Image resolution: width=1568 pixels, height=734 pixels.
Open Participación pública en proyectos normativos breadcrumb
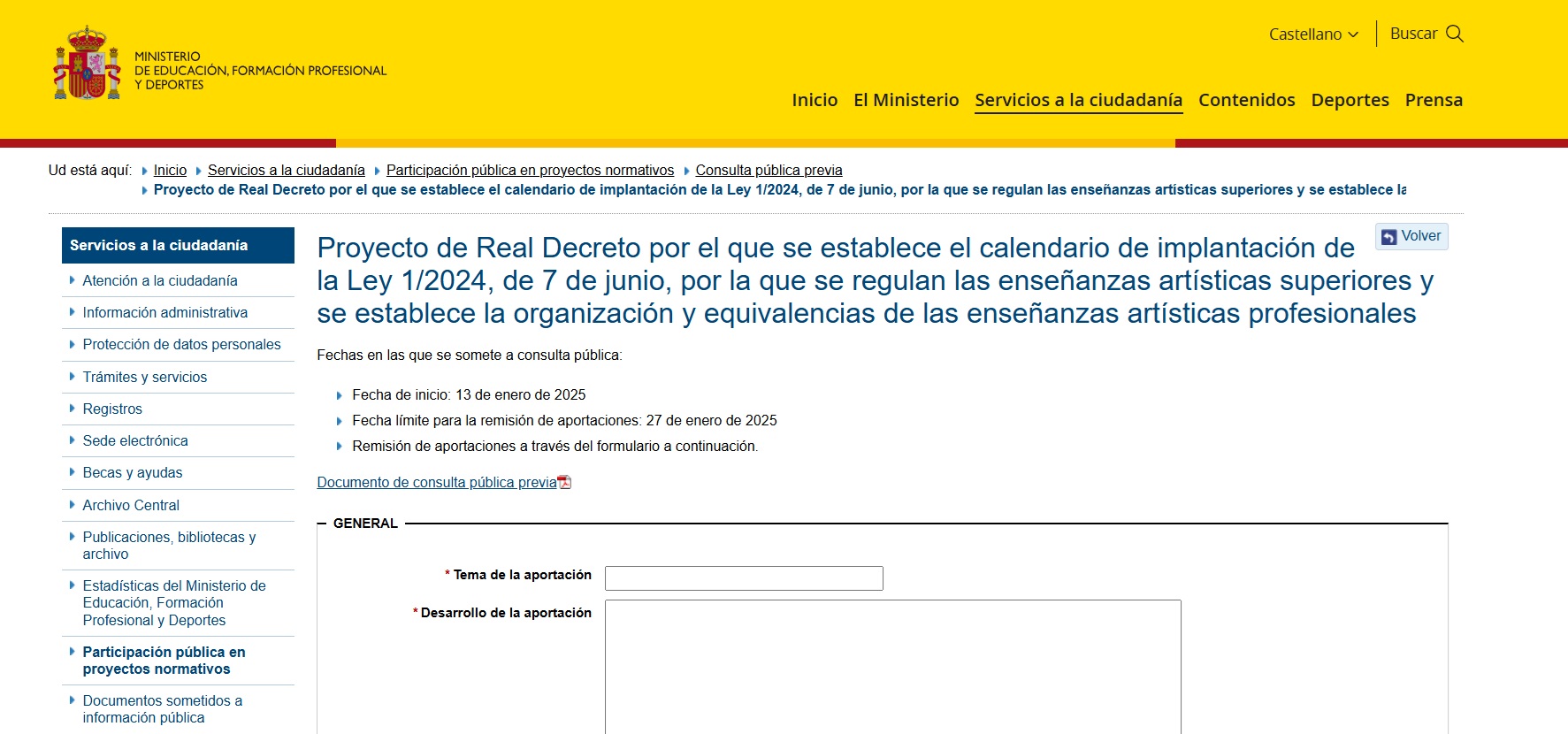coord(530,171)
